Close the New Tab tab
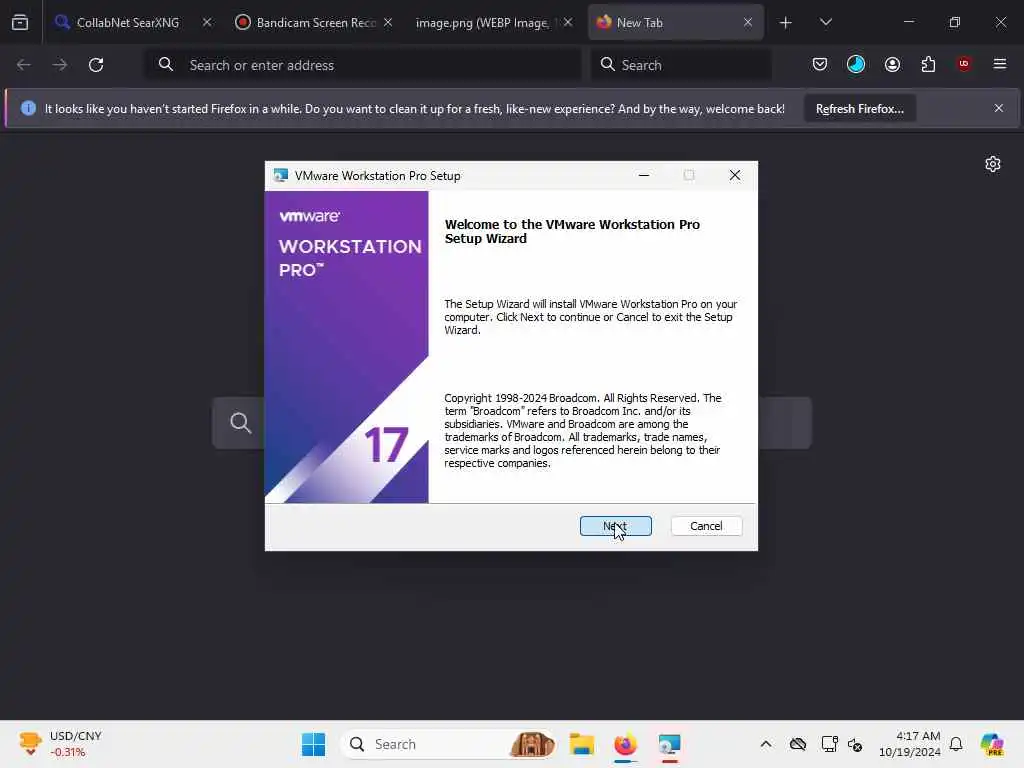 point(748,22)
